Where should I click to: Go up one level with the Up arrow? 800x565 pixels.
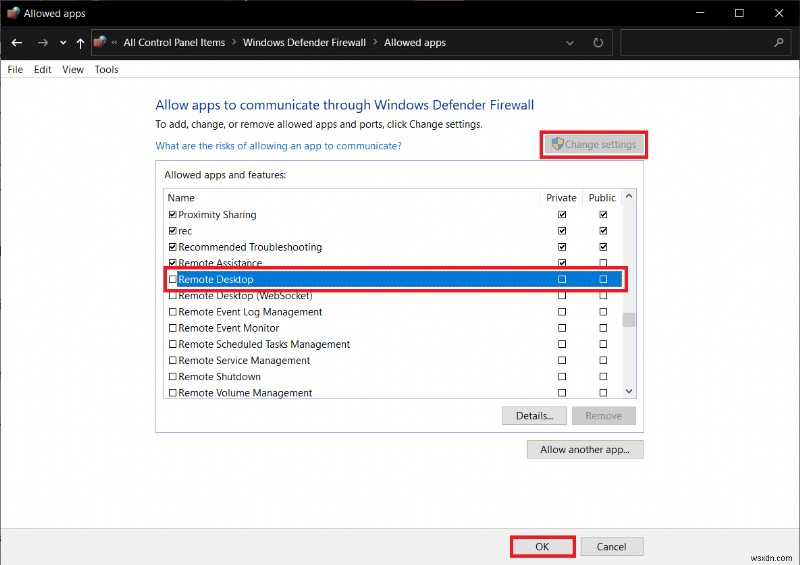pyautogui.click(x=80, y=43)
